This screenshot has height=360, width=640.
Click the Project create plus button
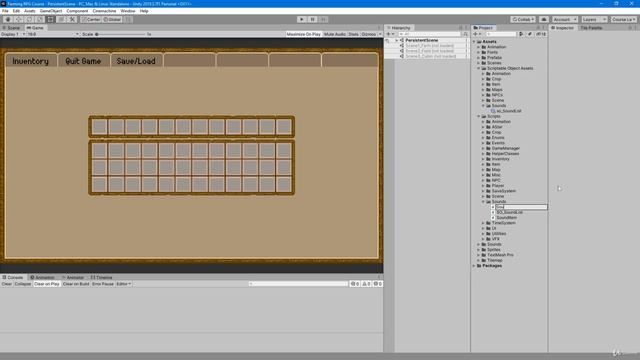[476, 34]
